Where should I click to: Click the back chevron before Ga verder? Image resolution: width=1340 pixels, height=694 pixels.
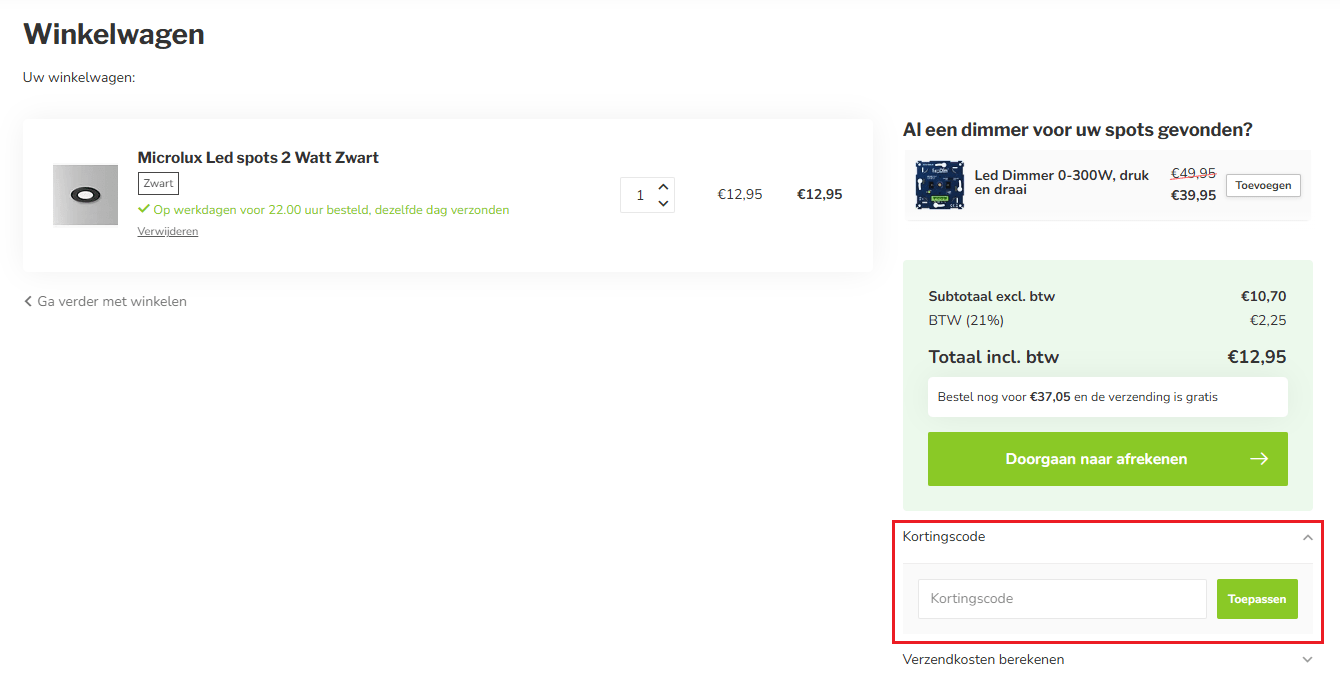pyautogui.click(x=28, y=302)
